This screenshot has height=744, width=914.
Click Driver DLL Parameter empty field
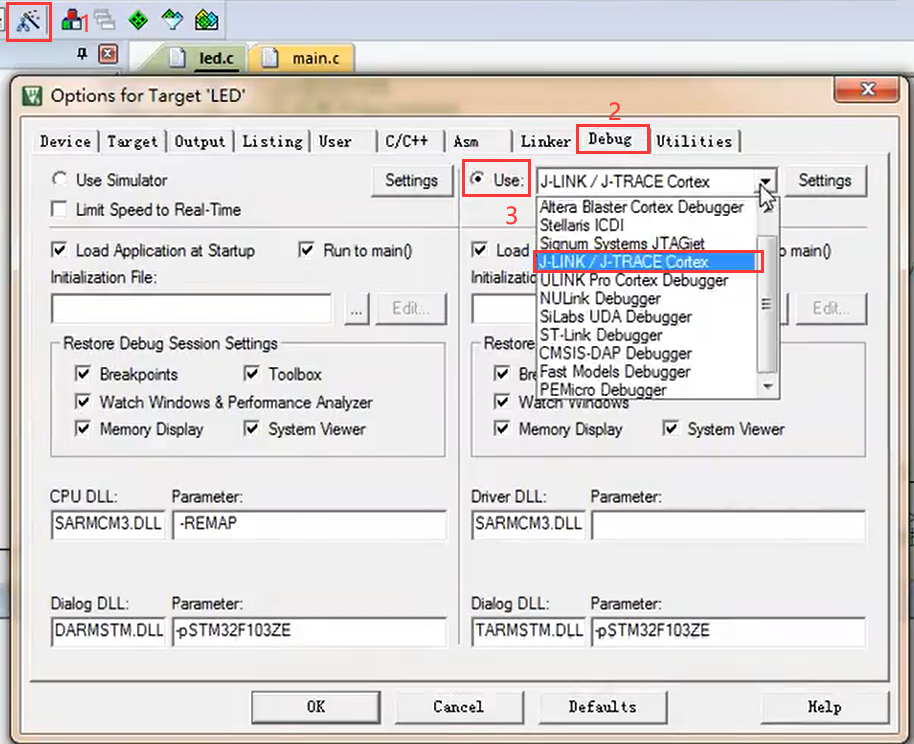(728, 525)
